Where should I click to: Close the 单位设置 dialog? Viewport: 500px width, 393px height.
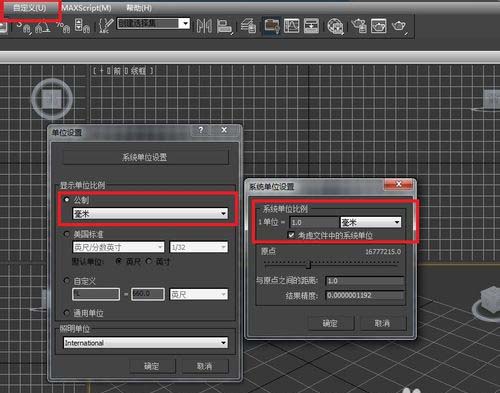[224, 130]
